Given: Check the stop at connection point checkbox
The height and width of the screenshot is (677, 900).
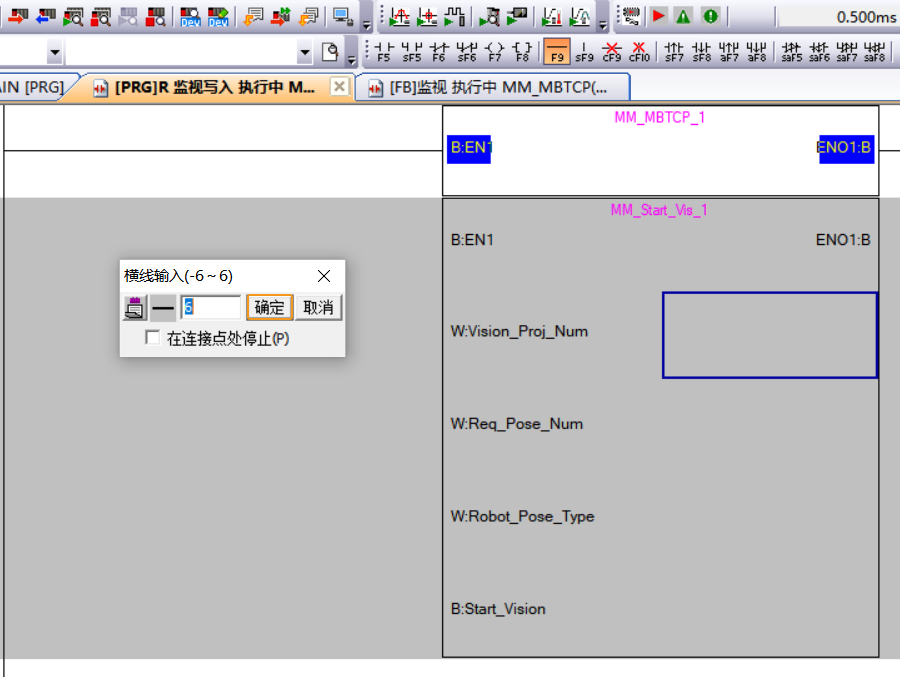Looking at the screenshot, I should [x=153, y=338].
